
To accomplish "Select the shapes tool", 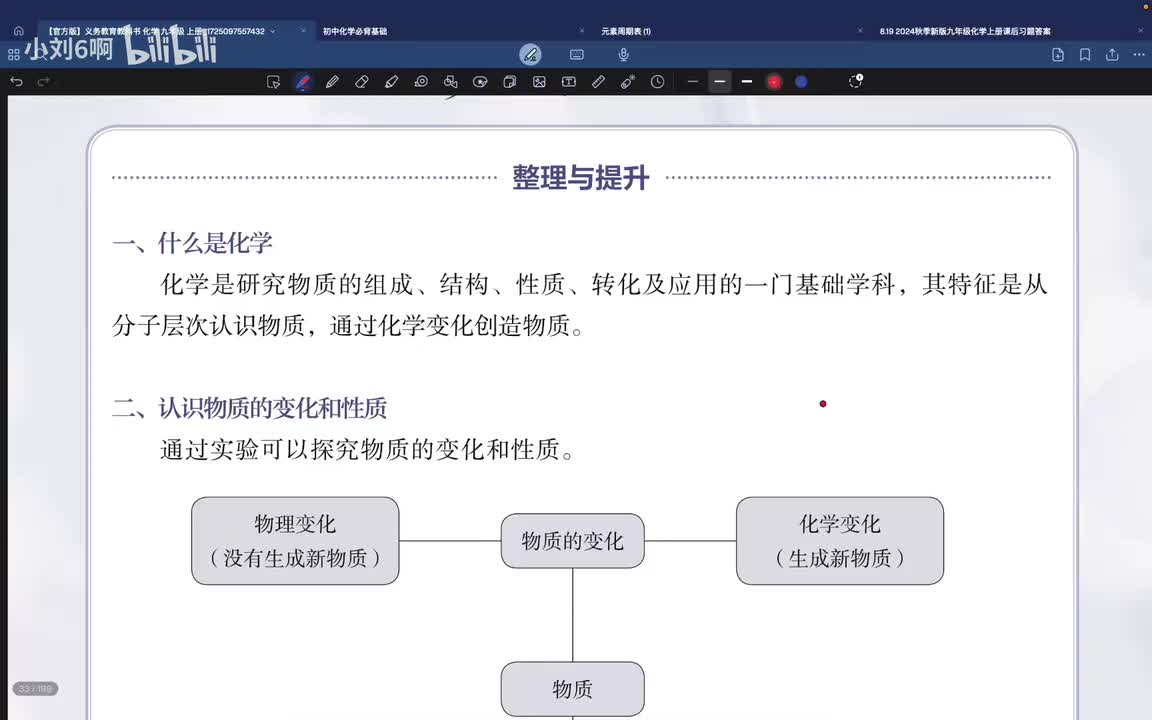I will point(450,82).
